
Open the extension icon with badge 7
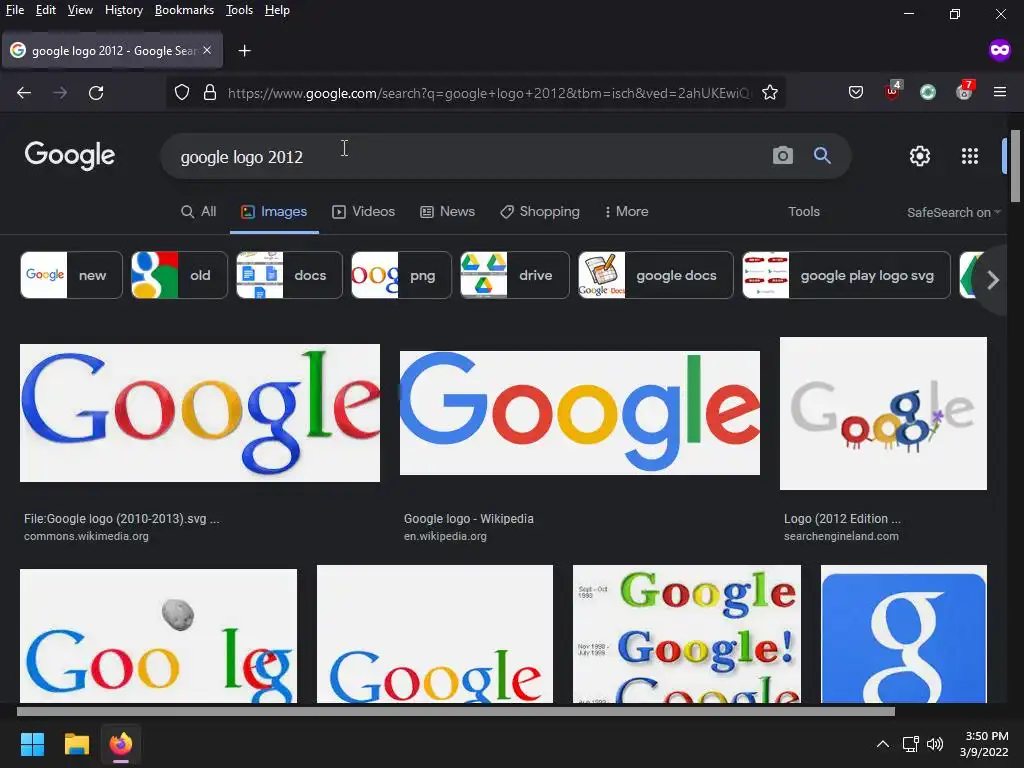click(x=965, y=91)
